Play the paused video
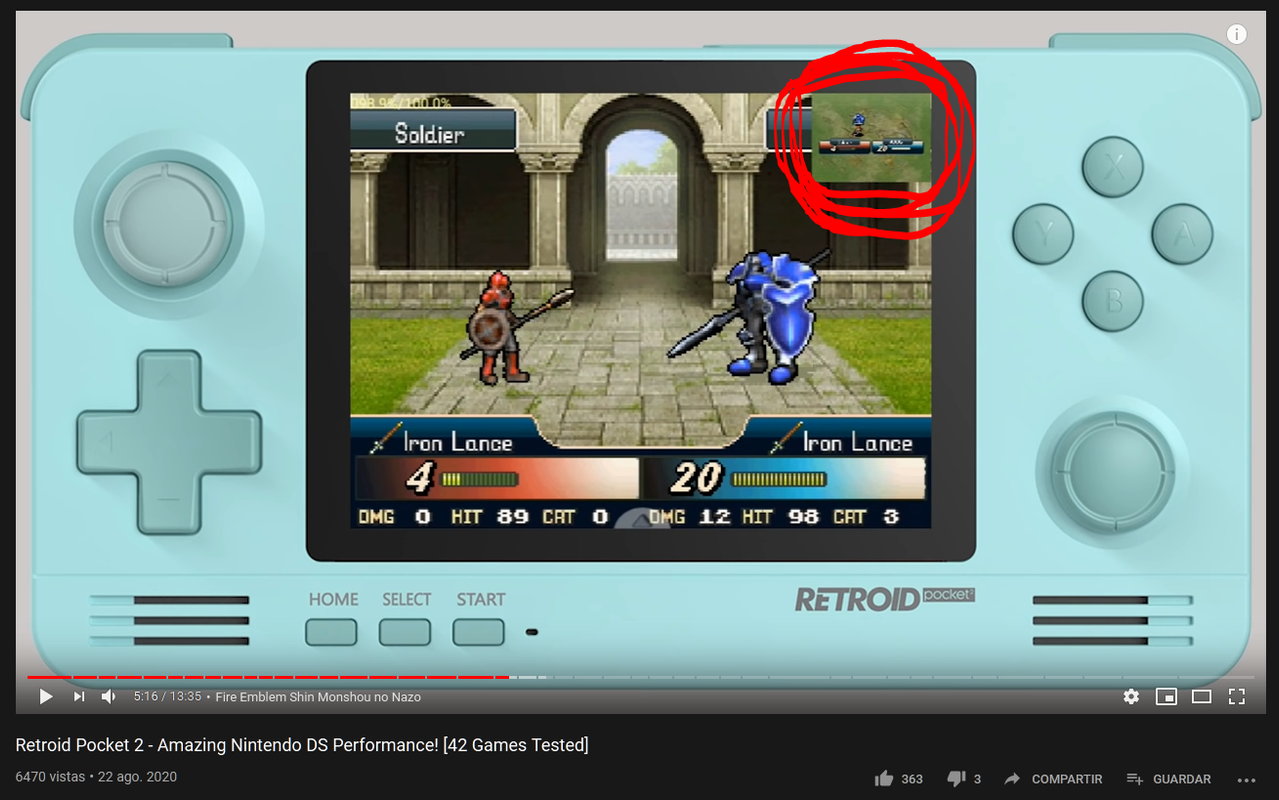 (46, 697)
